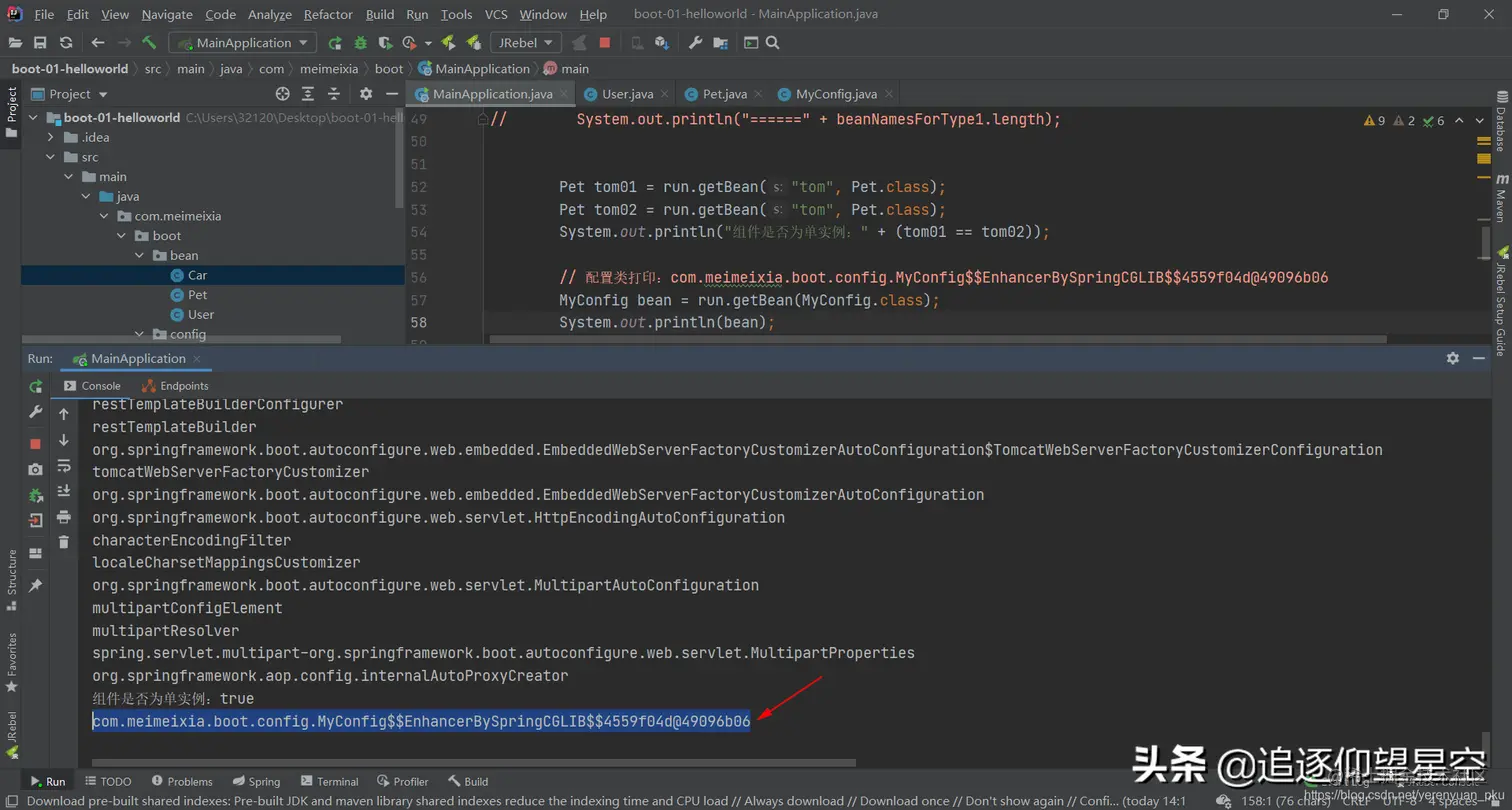This screenshot has height=810, width=1512.
Task: Open the Project view selector dropdown
Action: point(69,94)
